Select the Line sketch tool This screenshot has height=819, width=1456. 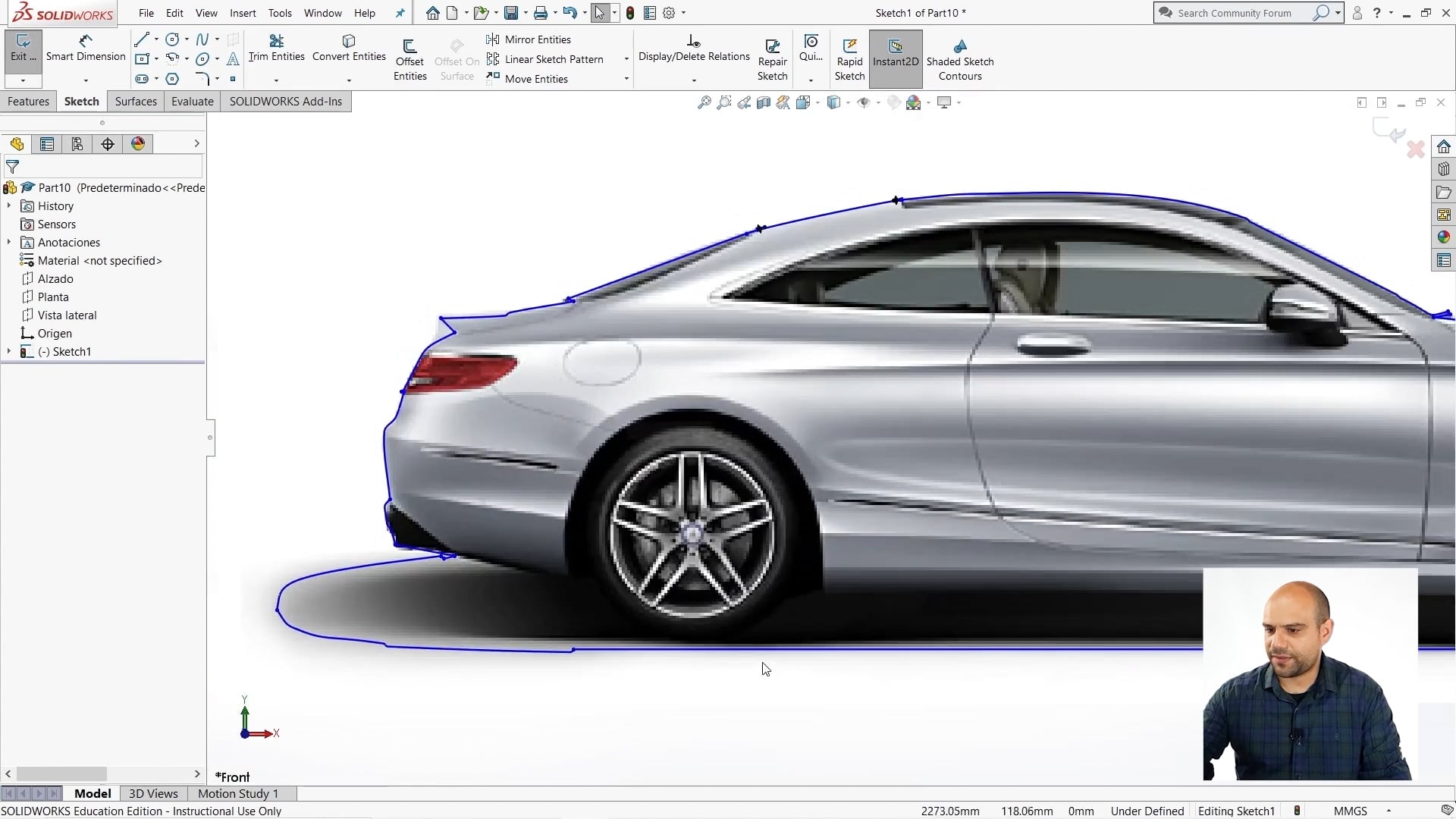coord(142,39)
